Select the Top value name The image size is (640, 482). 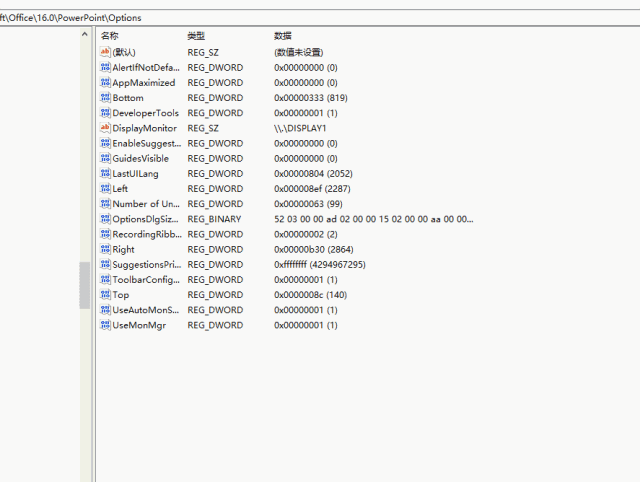coord(120,295)
